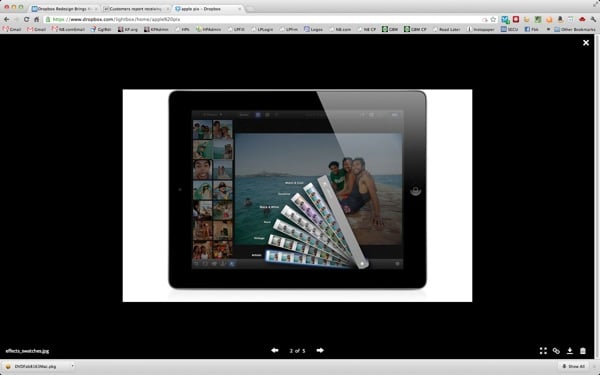
Task: Open the downloaded DVDFab png file
Action: tap(35, 367)
